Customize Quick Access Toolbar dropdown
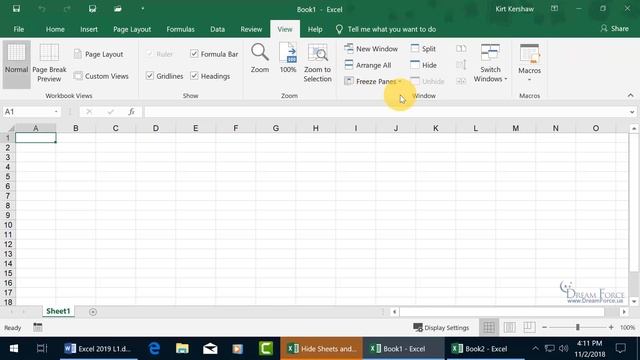Viewport: 640px width, 360px height. click(x=142, y=9)
